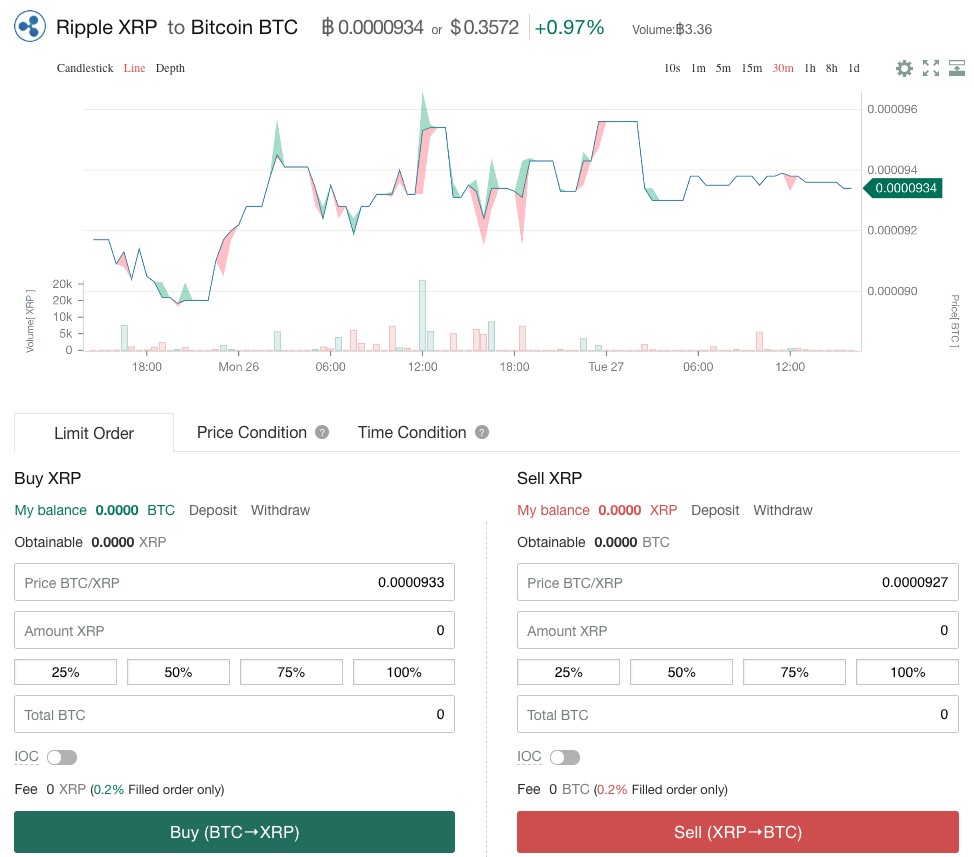
Task: Open Deposit link for XRP balance
Action: point(715,510)
